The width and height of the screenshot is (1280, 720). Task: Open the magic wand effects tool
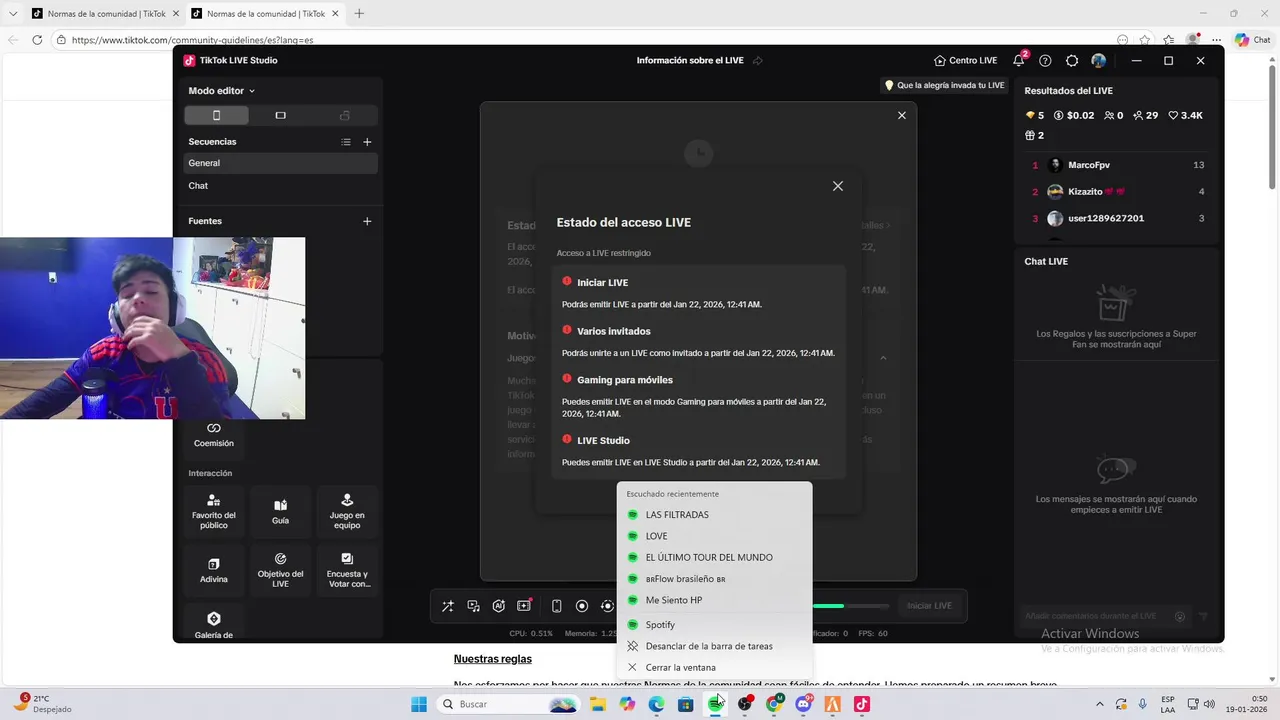pos(447,606)
